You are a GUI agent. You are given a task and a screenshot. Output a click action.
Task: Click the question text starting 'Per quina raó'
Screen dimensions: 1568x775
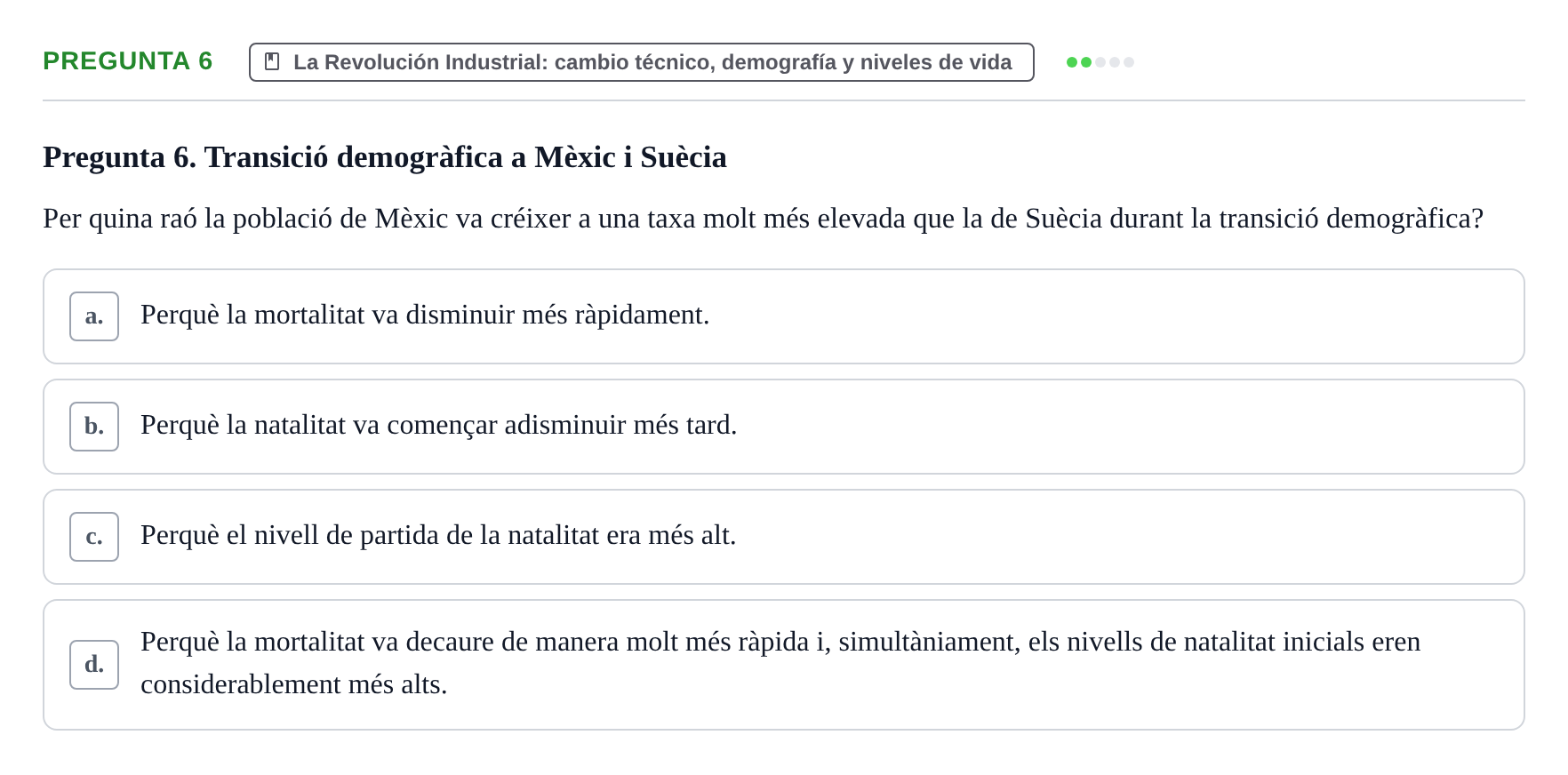coord(764,219)
